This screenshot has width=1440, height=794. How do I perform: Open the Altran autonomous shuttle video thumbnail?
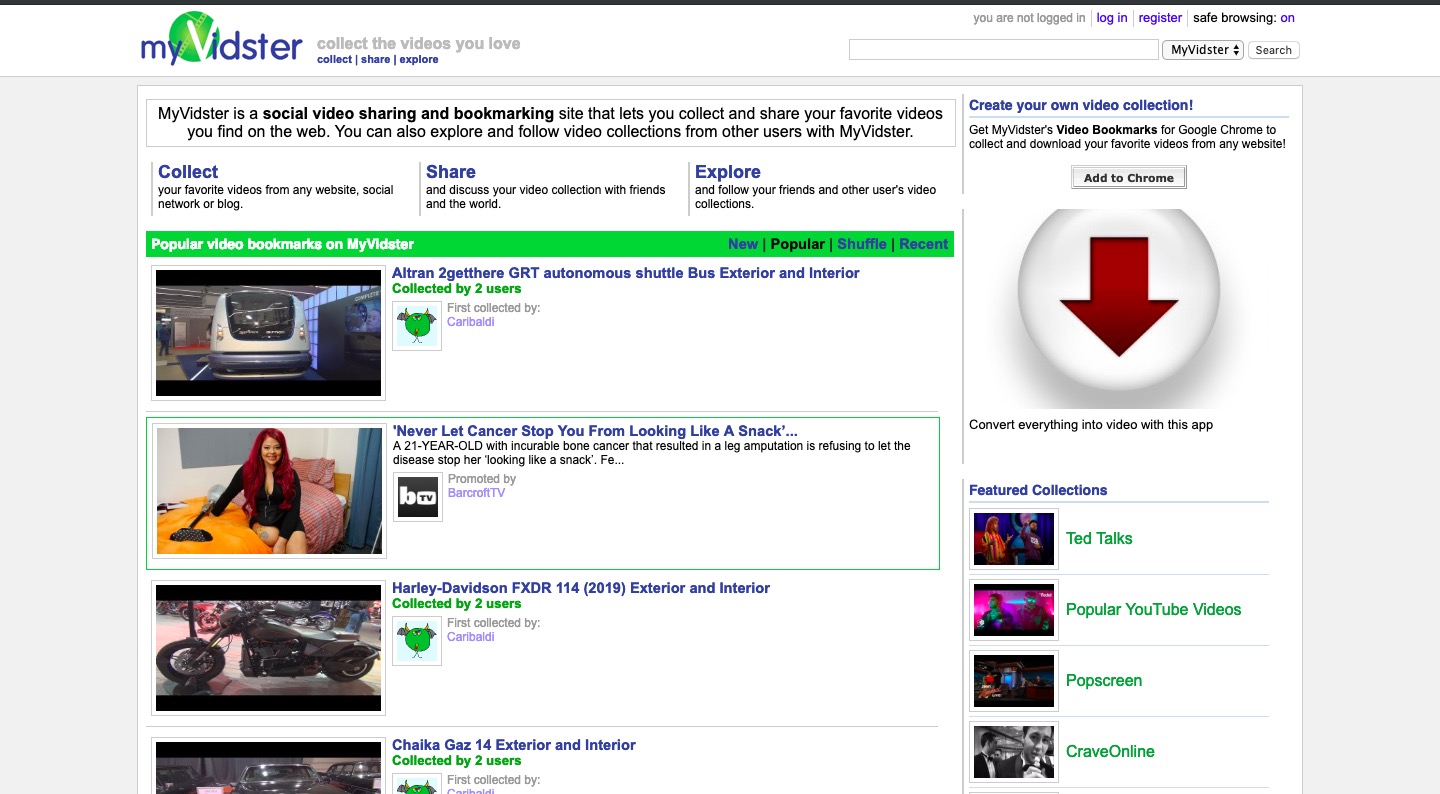pos(268,333)
